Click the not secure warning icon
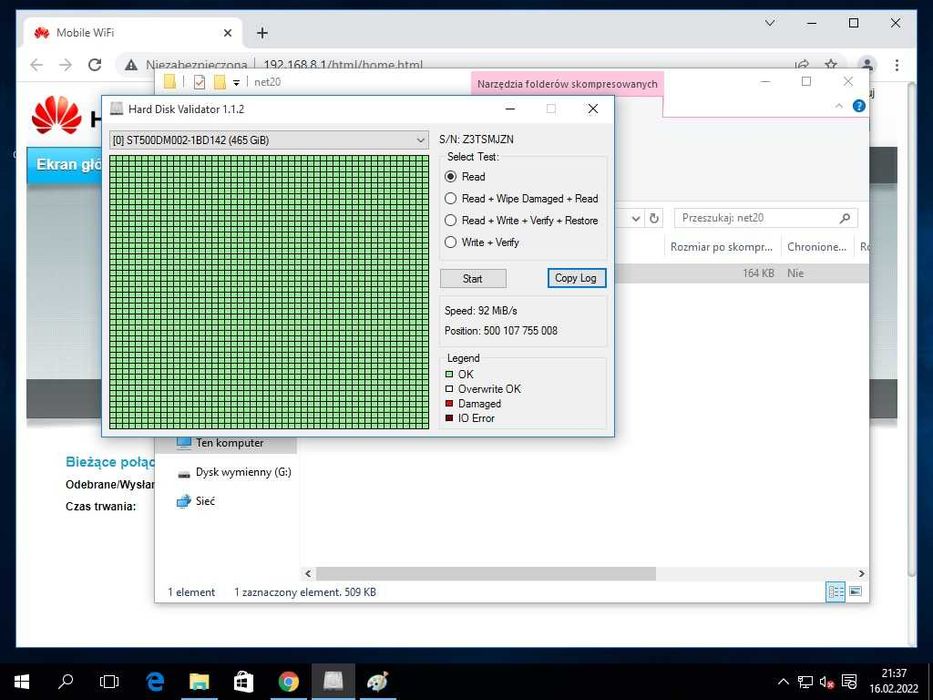The image size is (933, 700). pyautogui.click(x=131, y=65)
